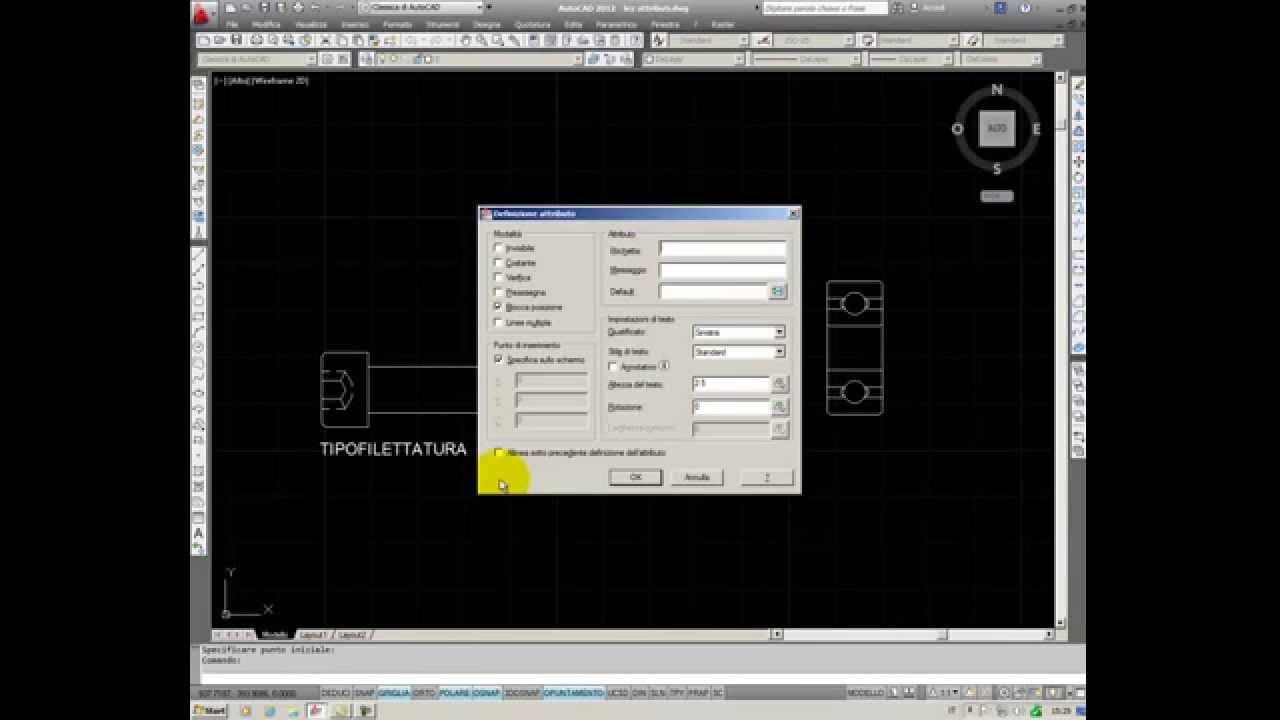Click the Windows Start button
The width and height of the screenshot is (1280, 720).
click(x=209, y=711)
